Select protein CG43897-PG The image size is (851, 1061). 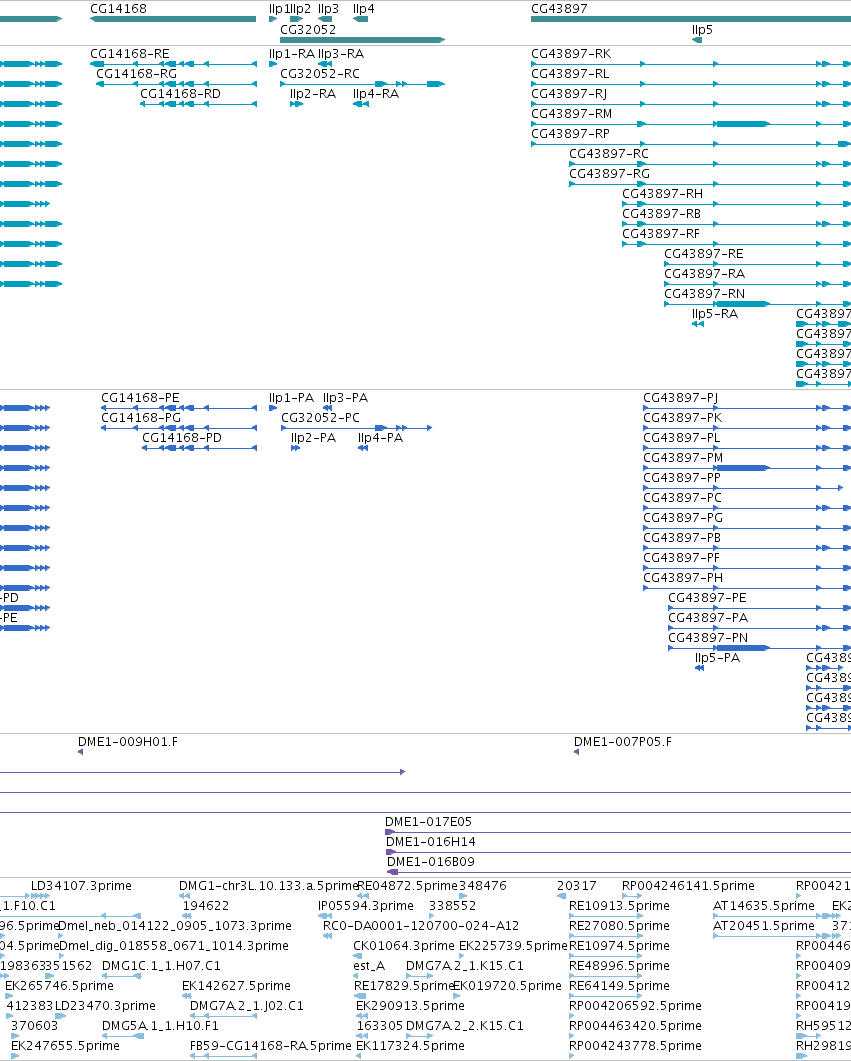pyautogui.click(x=683, y=518)
